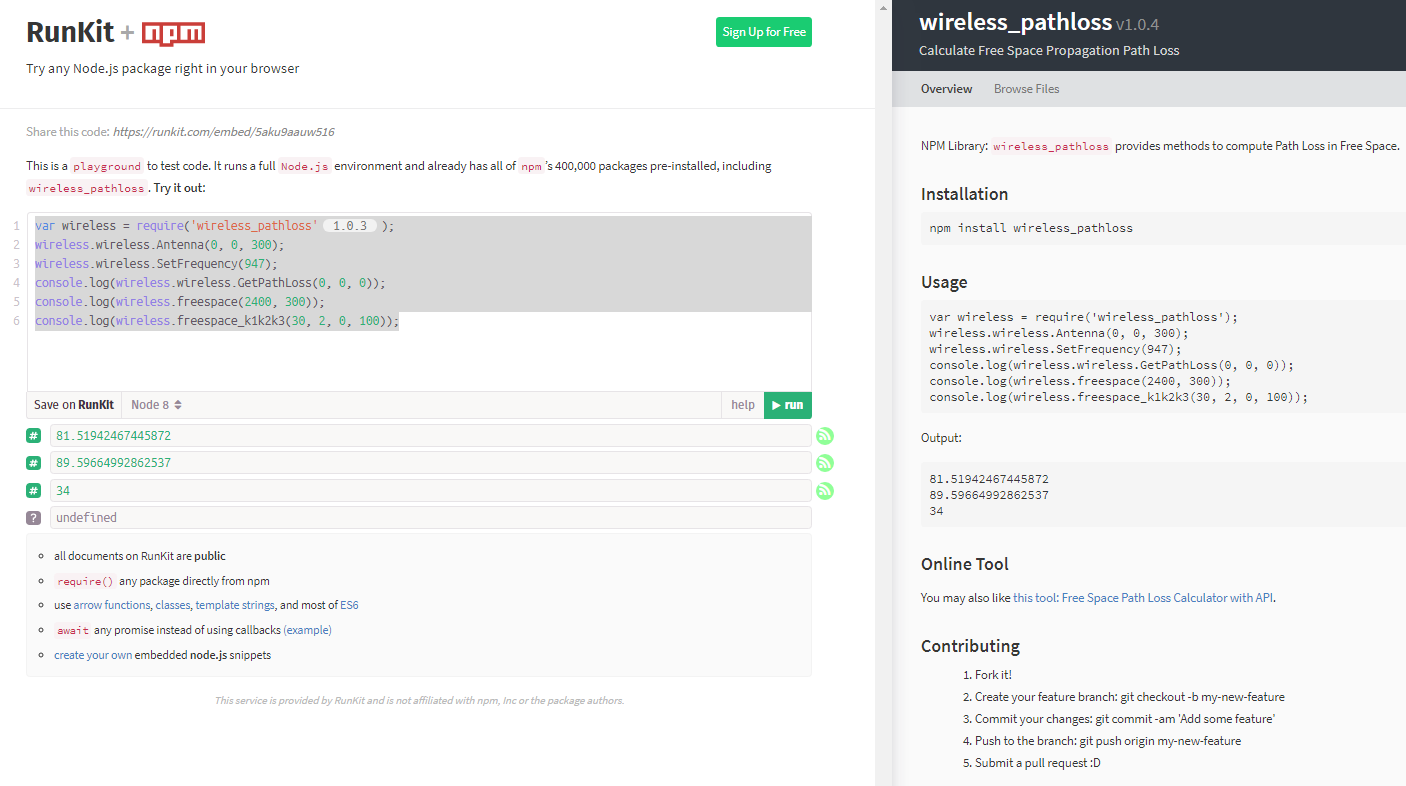
Task: Open feed icon for 89.59664992862537 output
Action: (x=825, y=463)
